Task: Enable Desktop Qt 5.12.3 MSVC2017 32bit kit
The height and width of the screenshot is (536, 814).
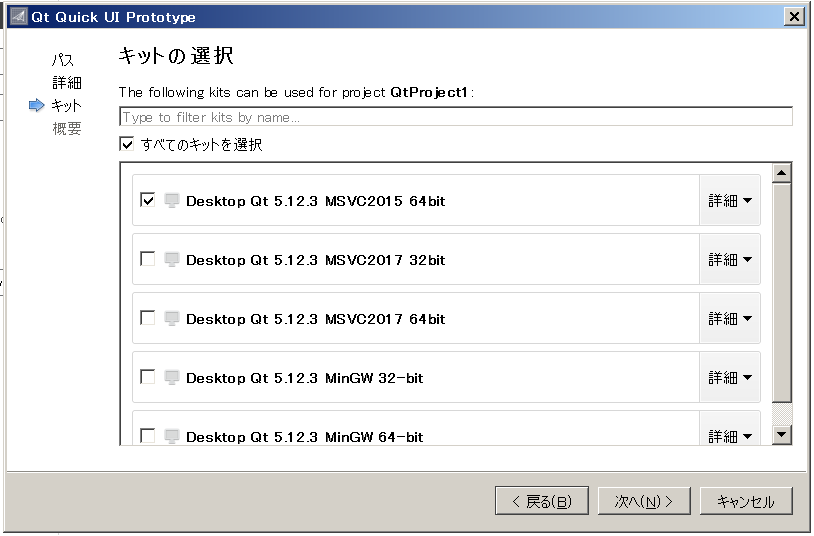Action: [147, 259]
